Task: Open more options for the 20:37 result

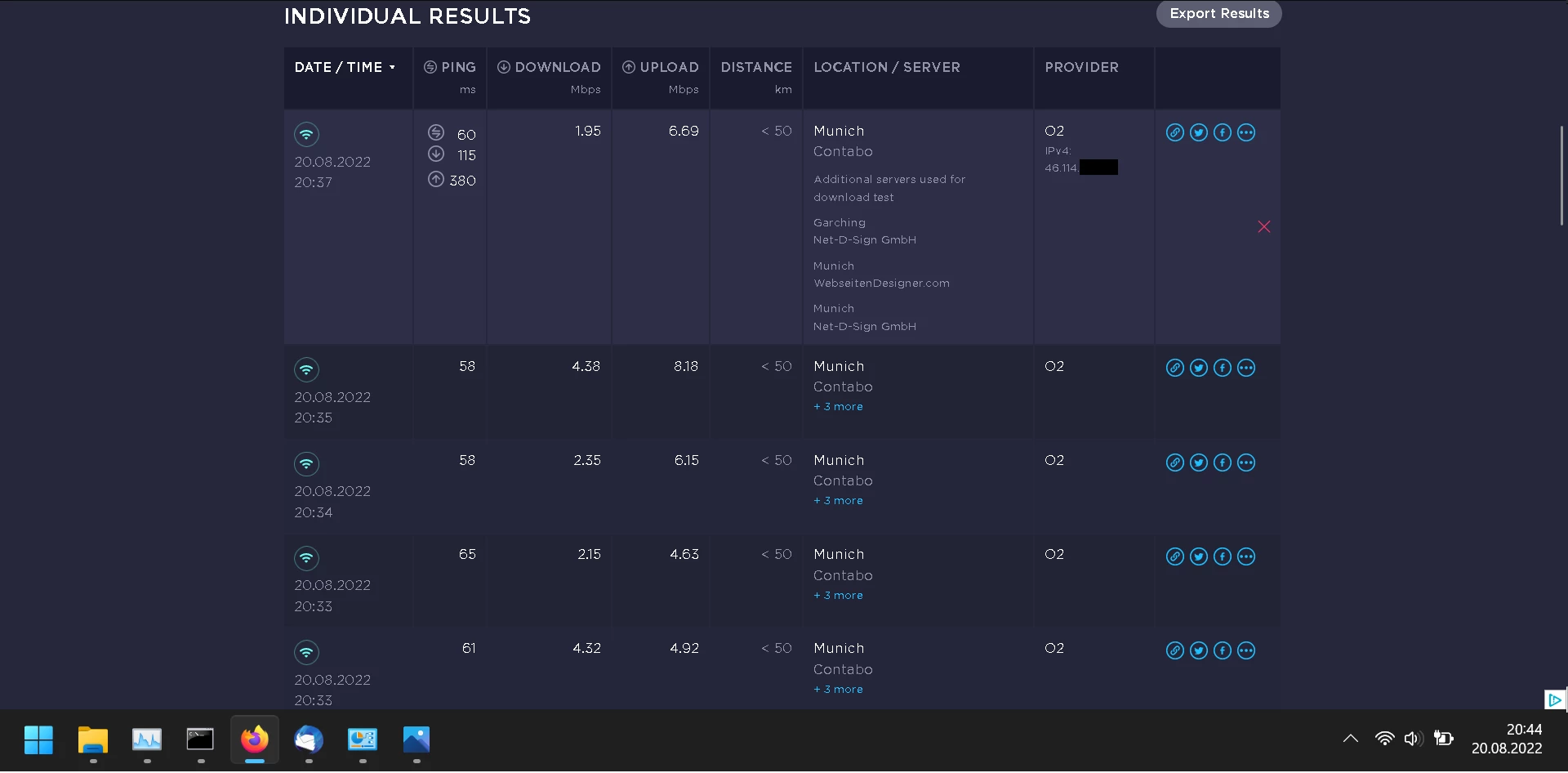Action: point(1245,132)
